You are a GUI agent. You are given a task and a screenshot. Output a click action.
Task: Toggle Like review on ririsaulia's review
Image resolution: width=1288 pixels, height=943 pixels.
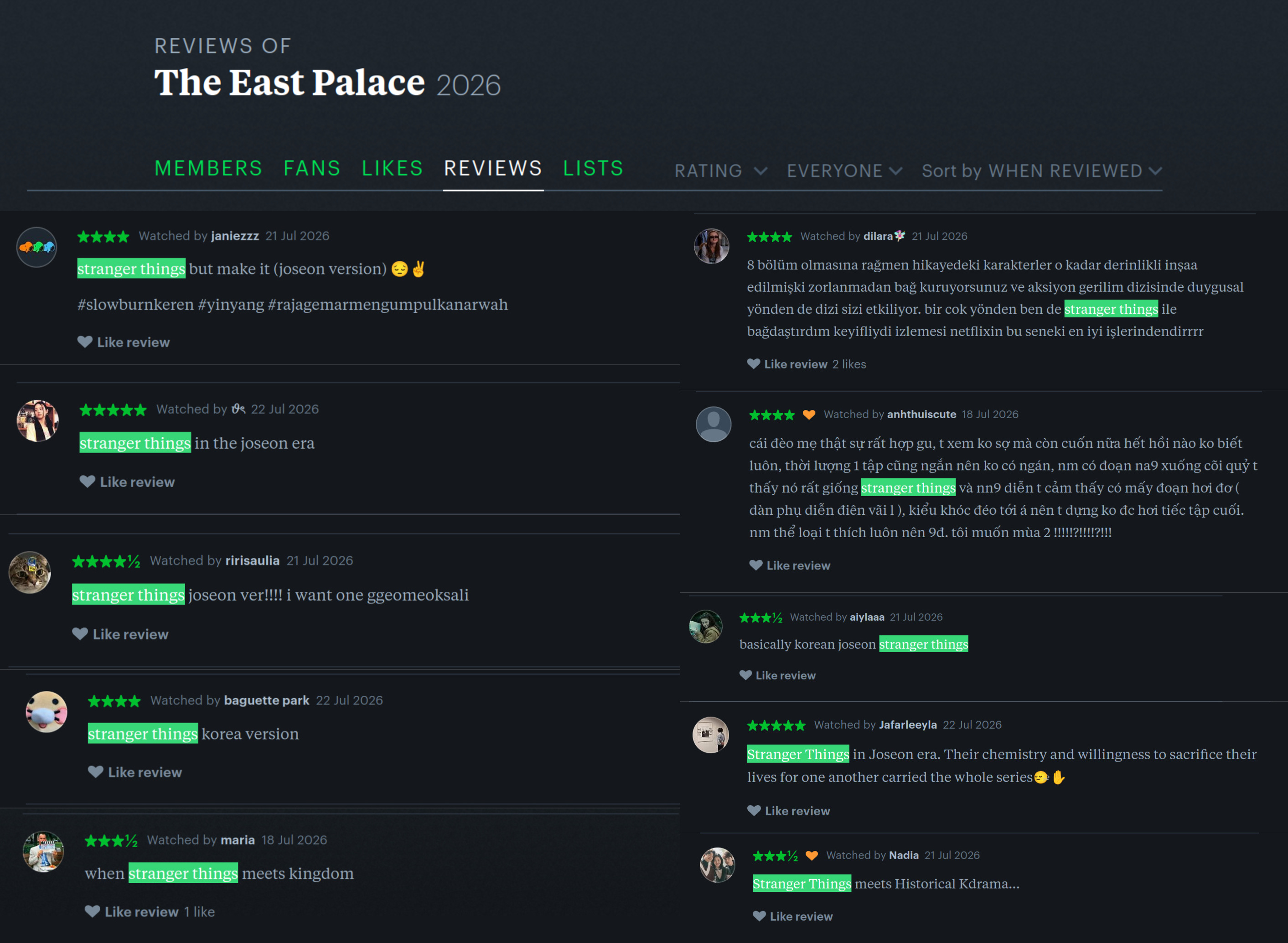pos(120,634)
